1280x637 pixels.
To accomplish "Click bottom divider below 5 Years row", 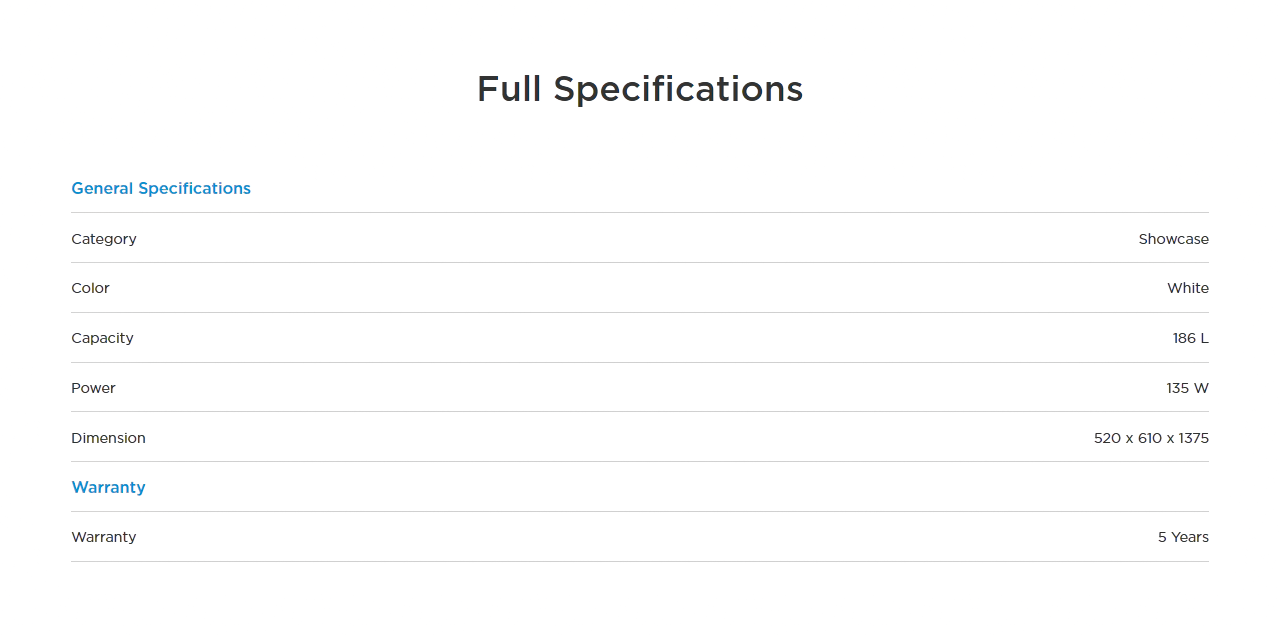I will (x=640, y=561).
